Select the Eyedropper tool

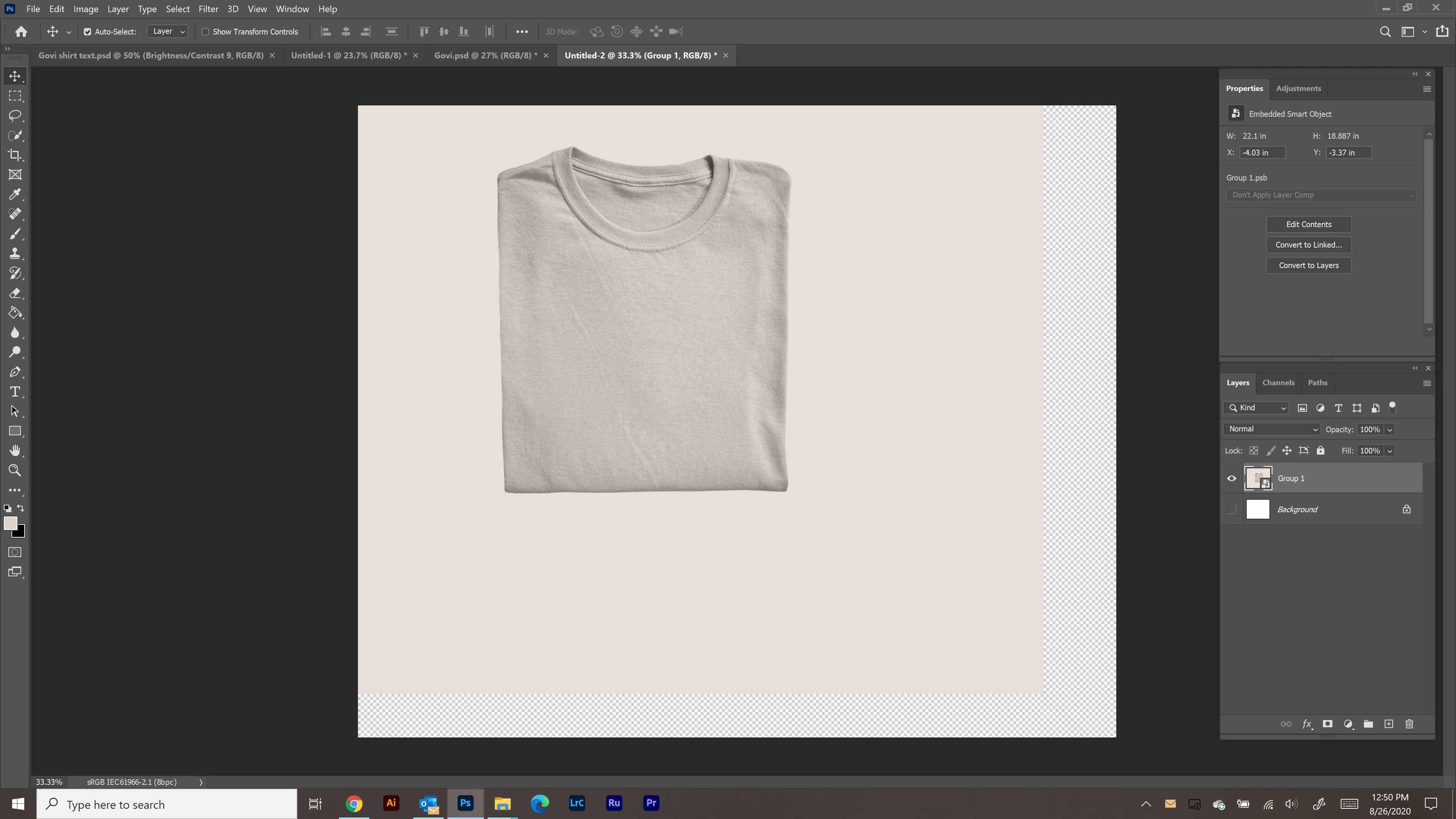click(x=15, y=195)
